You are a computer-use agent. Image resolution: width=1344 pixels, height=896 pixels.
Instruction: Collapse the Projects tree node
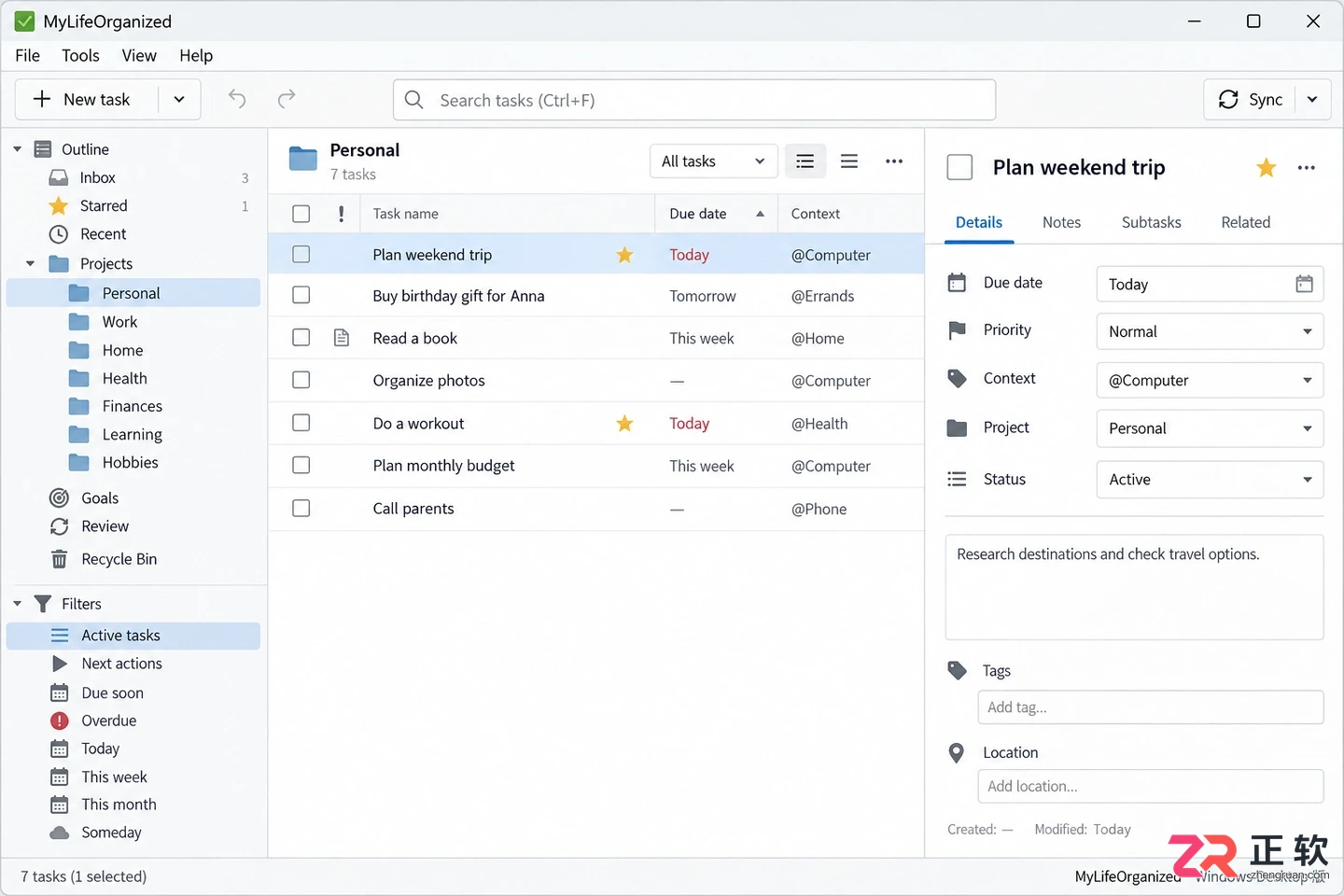click(31, 264)
